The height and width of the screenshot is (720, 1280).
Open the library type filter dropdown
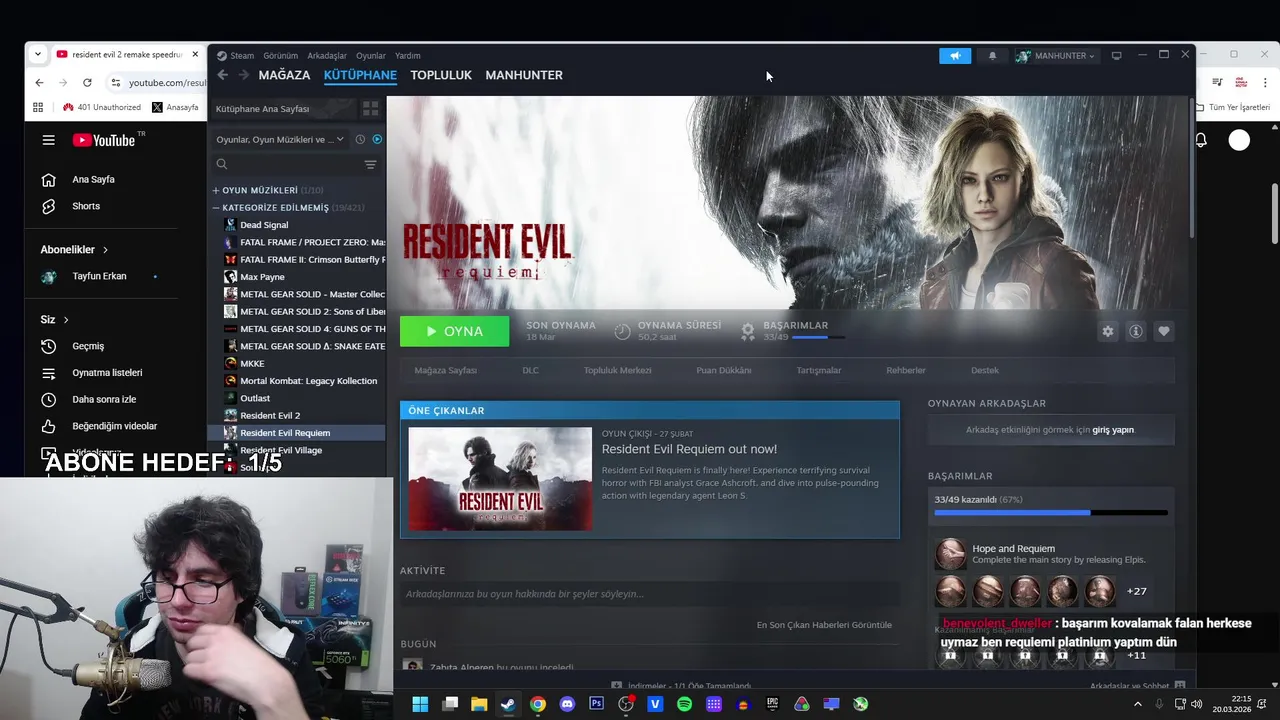click(x=280, y=139)
